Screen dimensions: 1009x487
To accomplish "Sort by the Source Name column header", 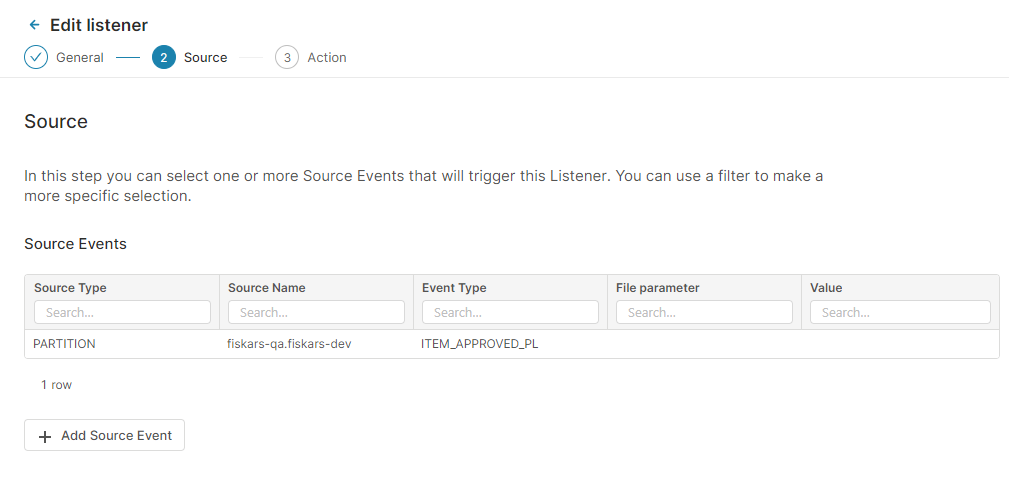I will pyautogui.click(x=267, y=288).
